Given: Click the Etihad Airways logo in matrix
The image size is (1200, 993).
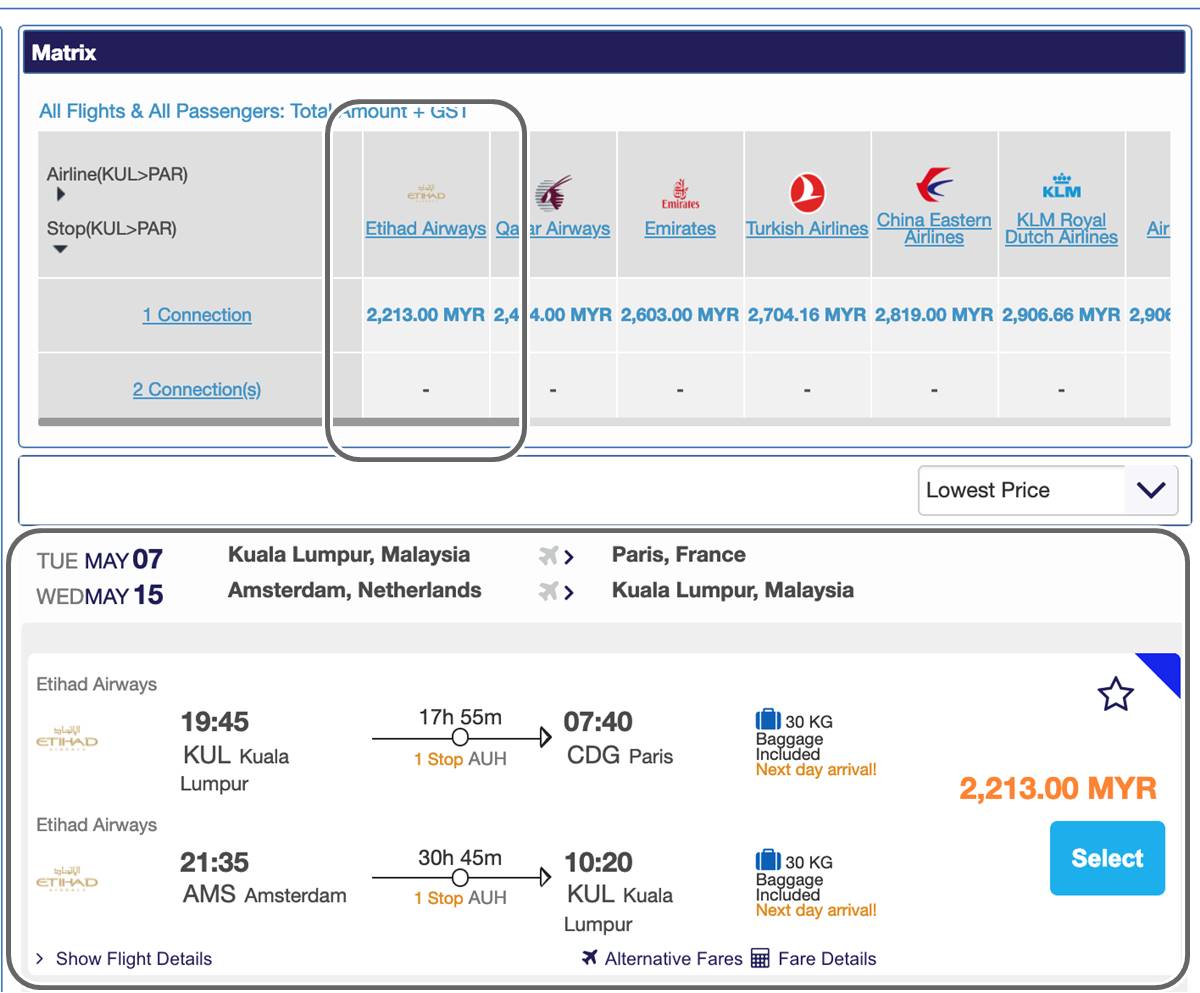Looking at the screenshot, I should pos(426,193).
